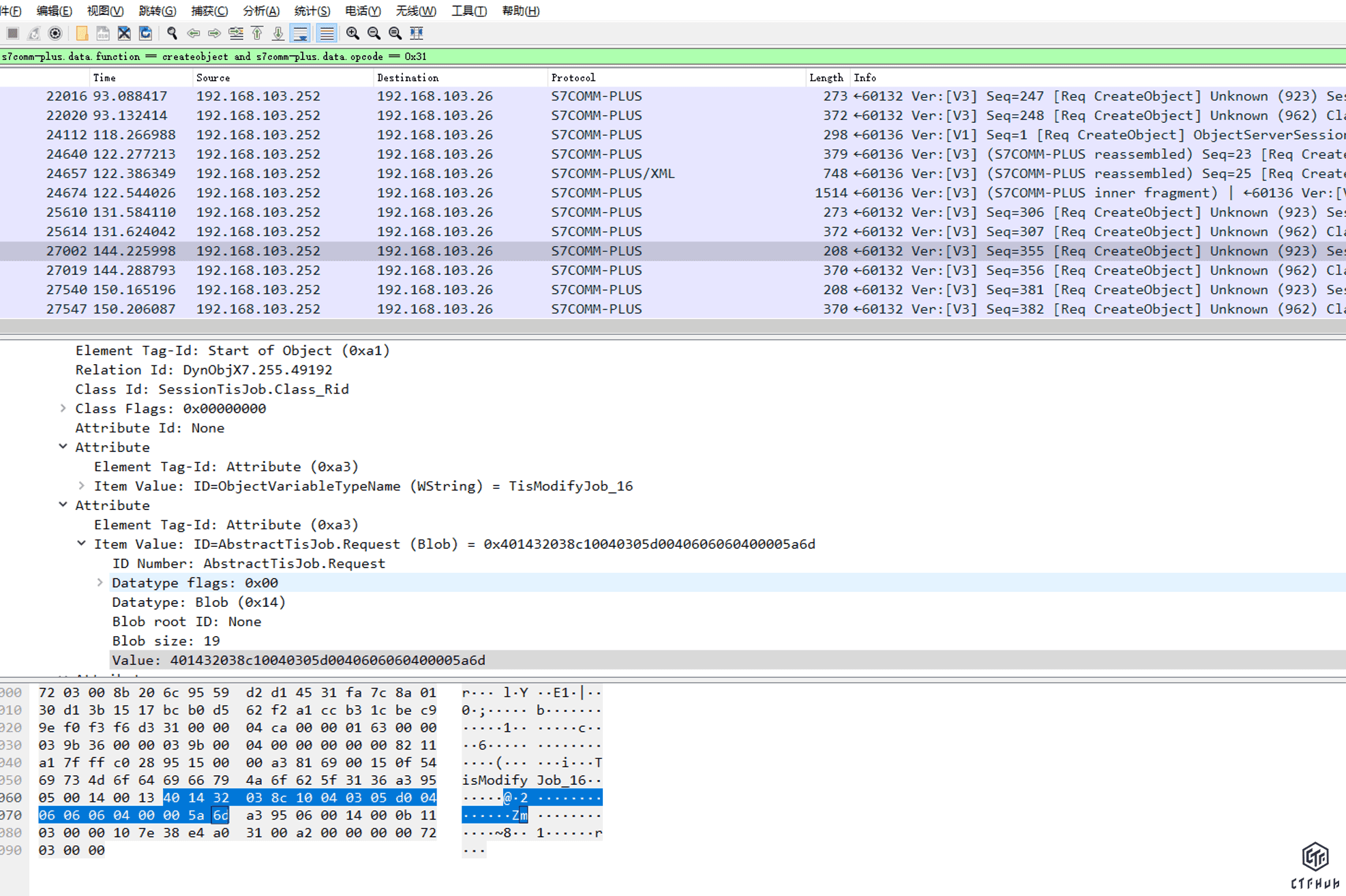1346x896 pixels.
Task: Click the Source column header
Action: 213,78
